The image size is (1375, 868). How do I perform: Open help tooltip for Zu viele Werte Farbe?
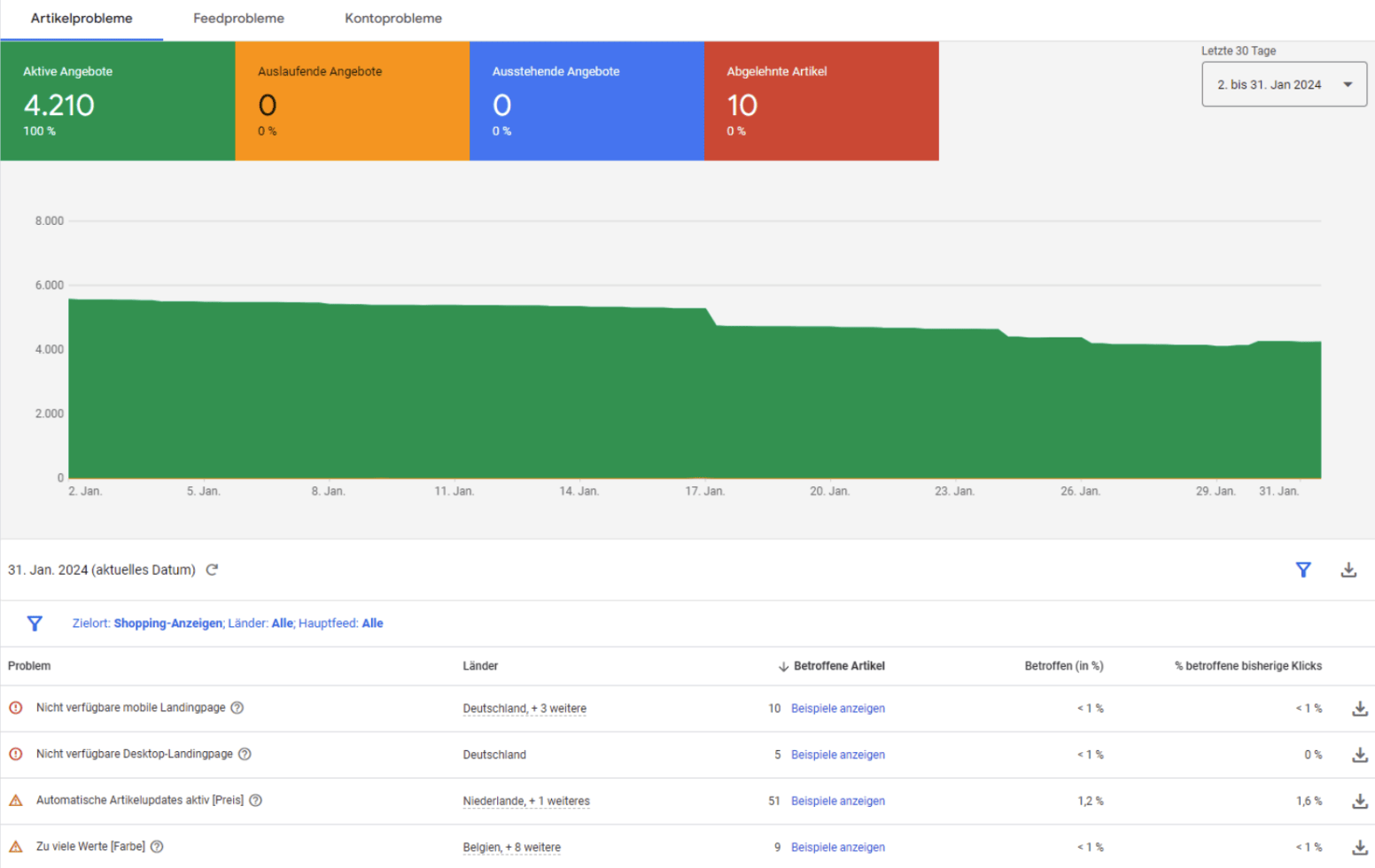(x=157, y=847)
